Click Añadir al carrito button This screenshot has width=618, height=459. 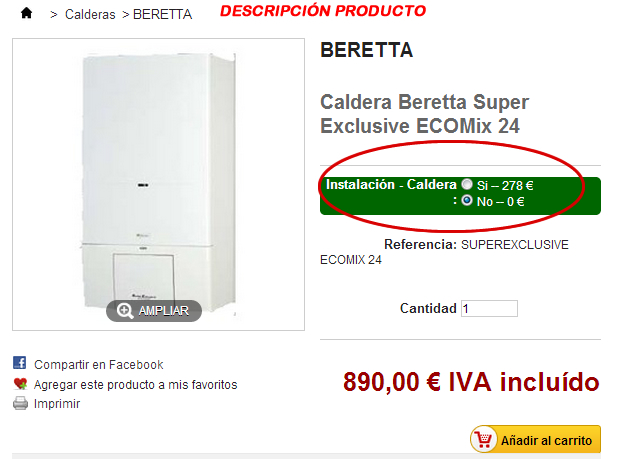(535, 439)
